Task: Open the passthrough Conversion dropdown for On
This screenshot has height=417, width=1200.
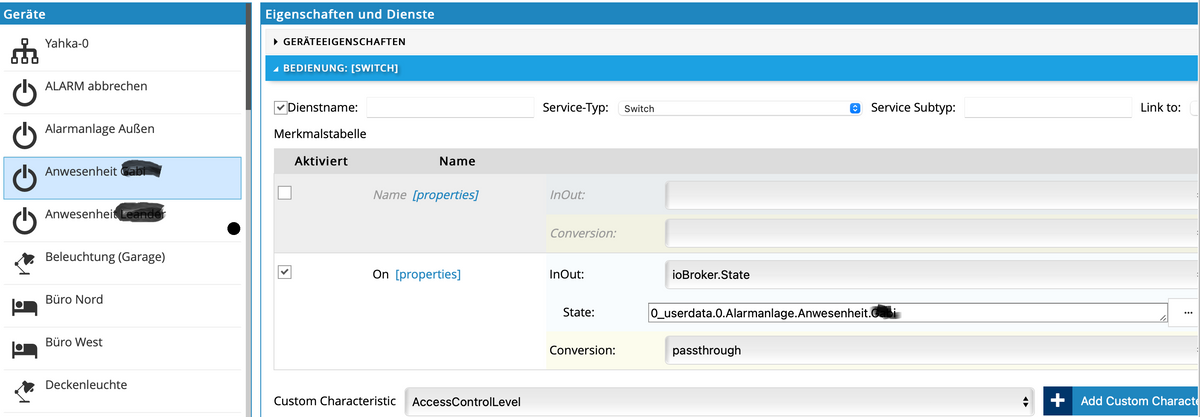Action: pyautogui.click(x=930, y=350)
